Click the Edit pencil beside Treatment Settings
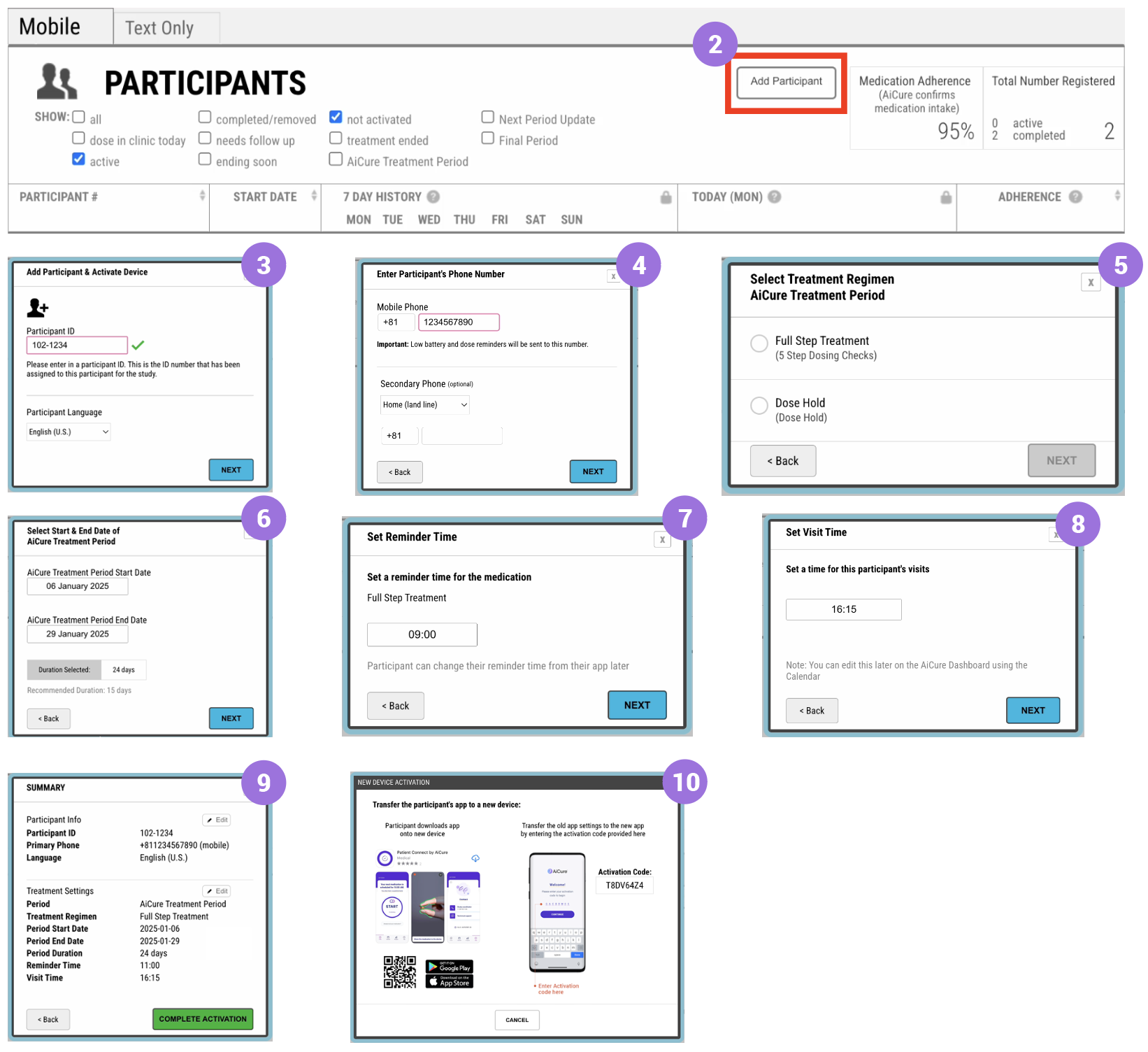The width and height of the screenshot is (1148, 1052). click(x=217, y=890)
